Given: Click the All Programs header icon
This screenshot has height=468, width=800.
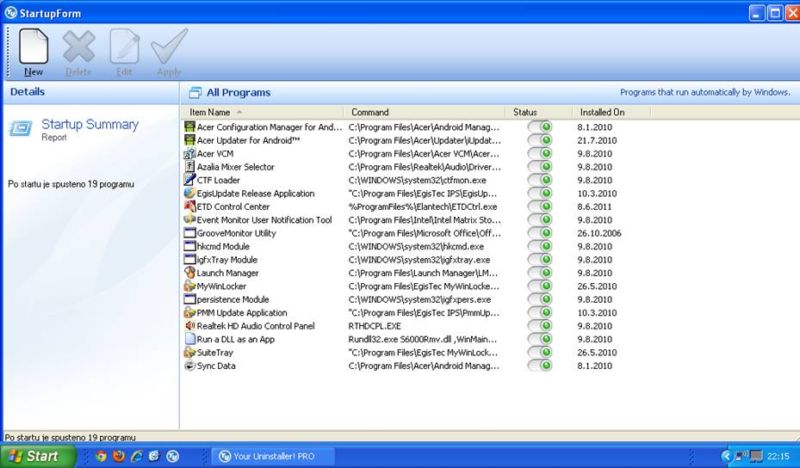Looking at the screenshot, I should [x=194, y=92].
